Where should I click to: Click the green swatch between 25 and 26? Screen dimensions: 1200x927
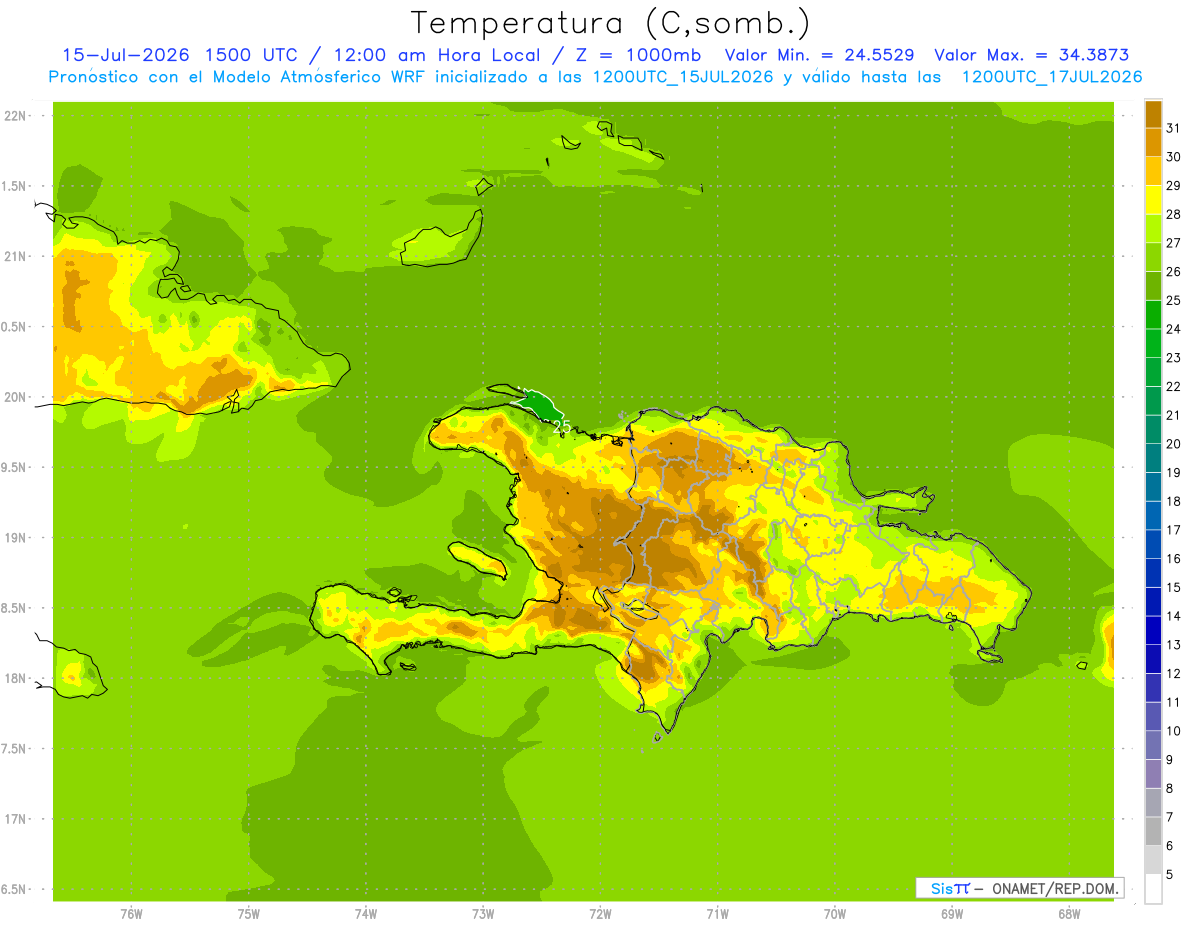(1153, 286)
